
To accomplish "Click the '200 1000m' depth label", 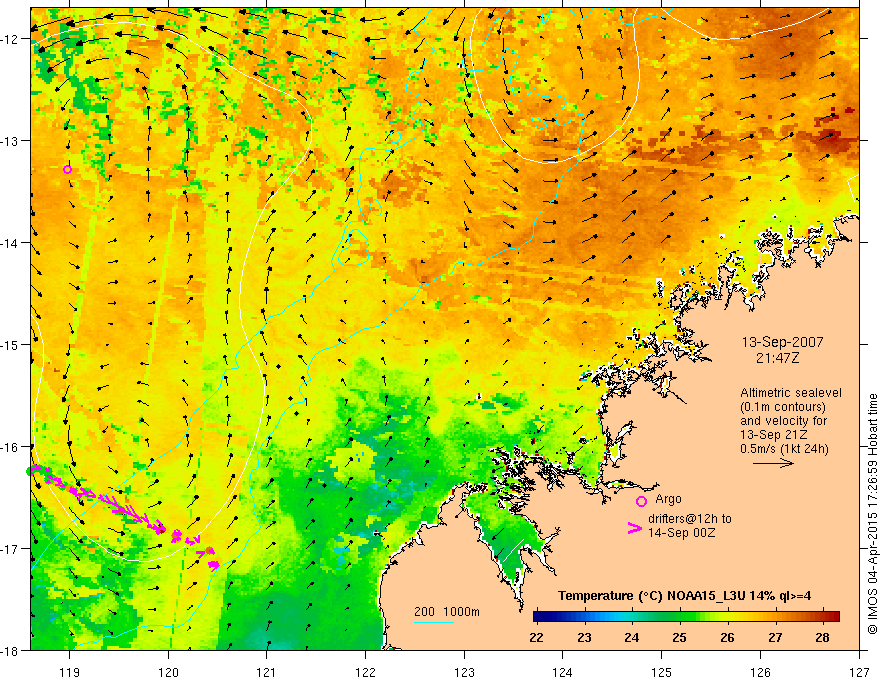I will pos(447,612).
